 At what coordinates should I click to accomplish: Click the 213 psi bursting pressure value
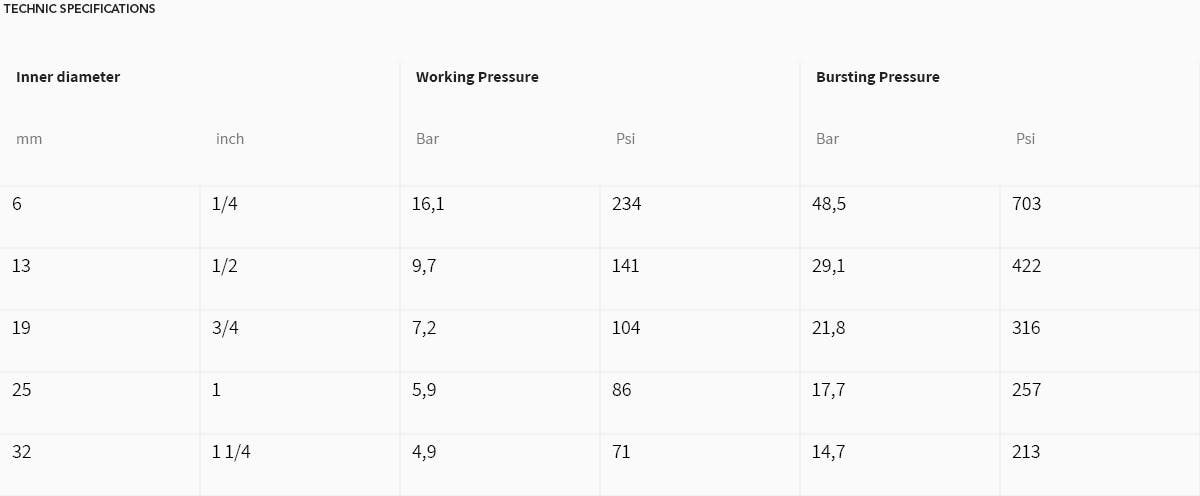click(x=1026, y=452)
